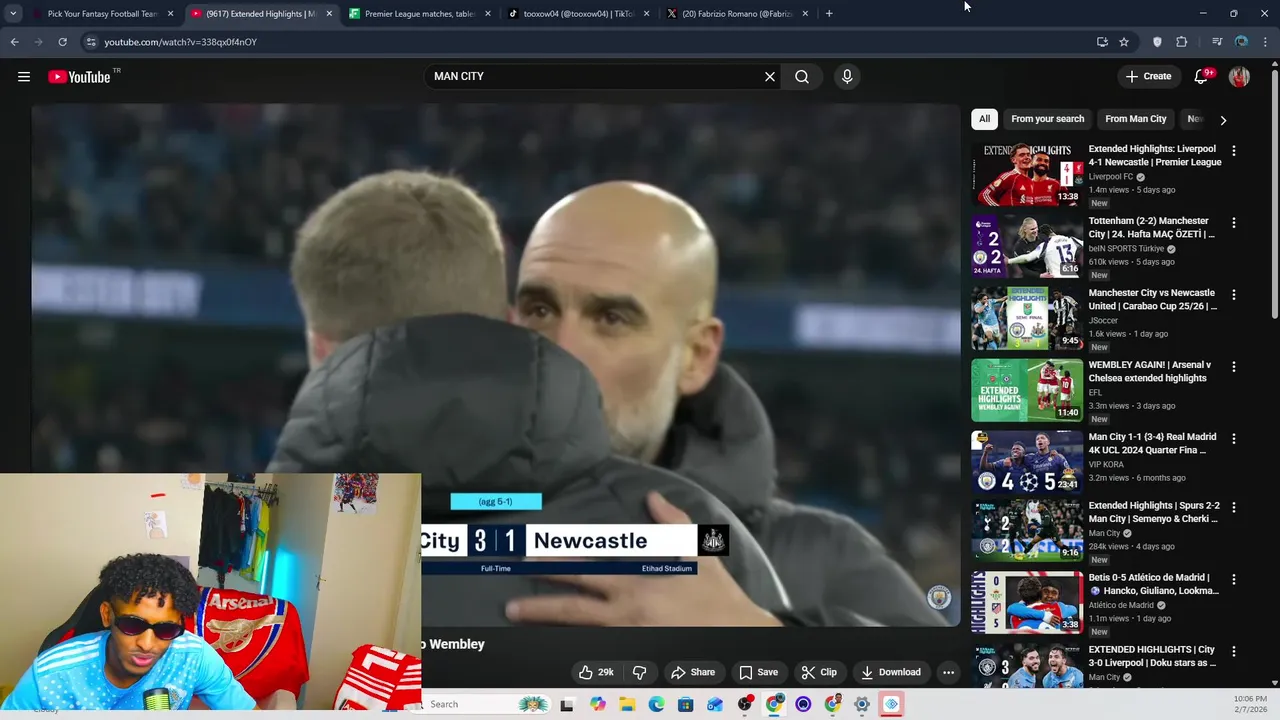
Task: Open the Chrome profile avatar
Action: (x=1242, y=42)
